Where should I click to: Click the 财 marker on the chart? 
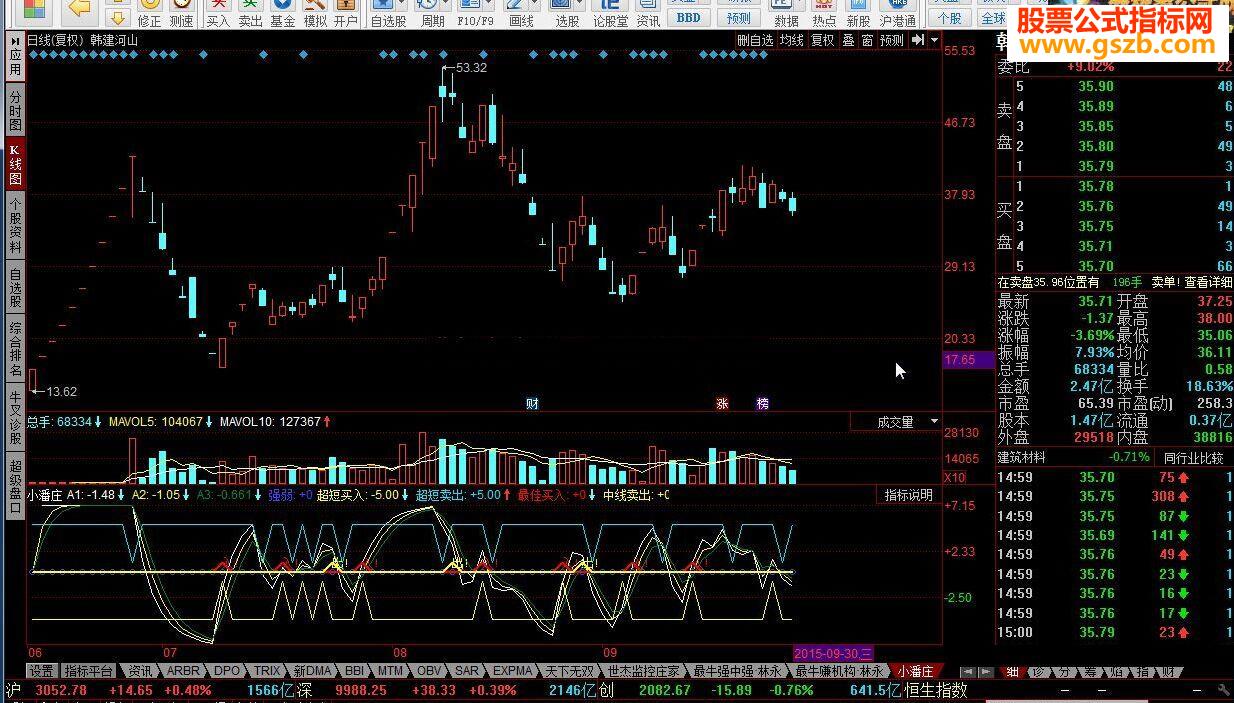(x=532, y=404)
